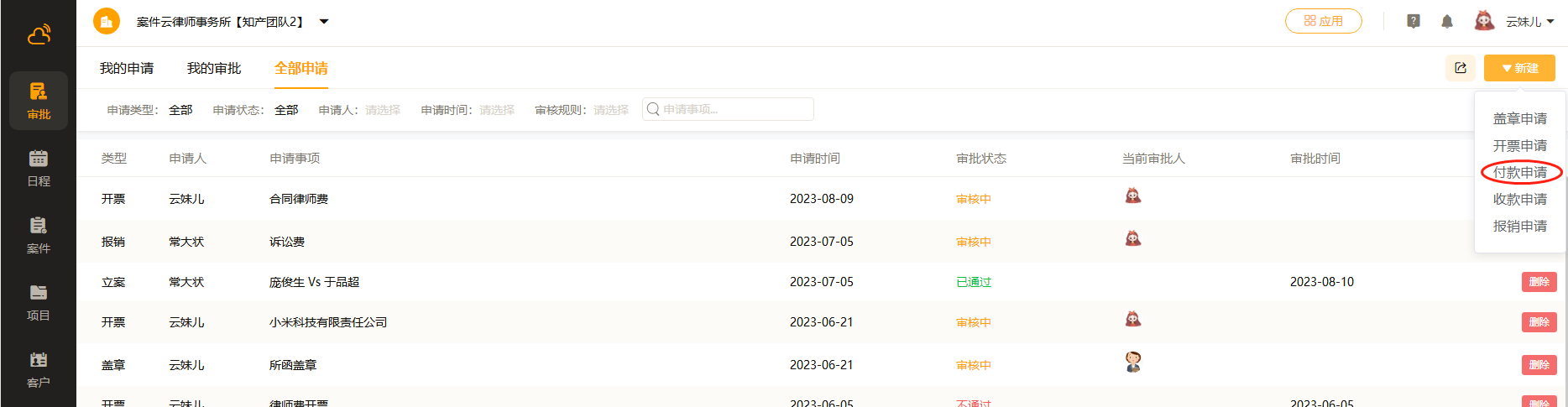Open the 审批 sidebar module
1568x407 pixels.
point(39,100)
